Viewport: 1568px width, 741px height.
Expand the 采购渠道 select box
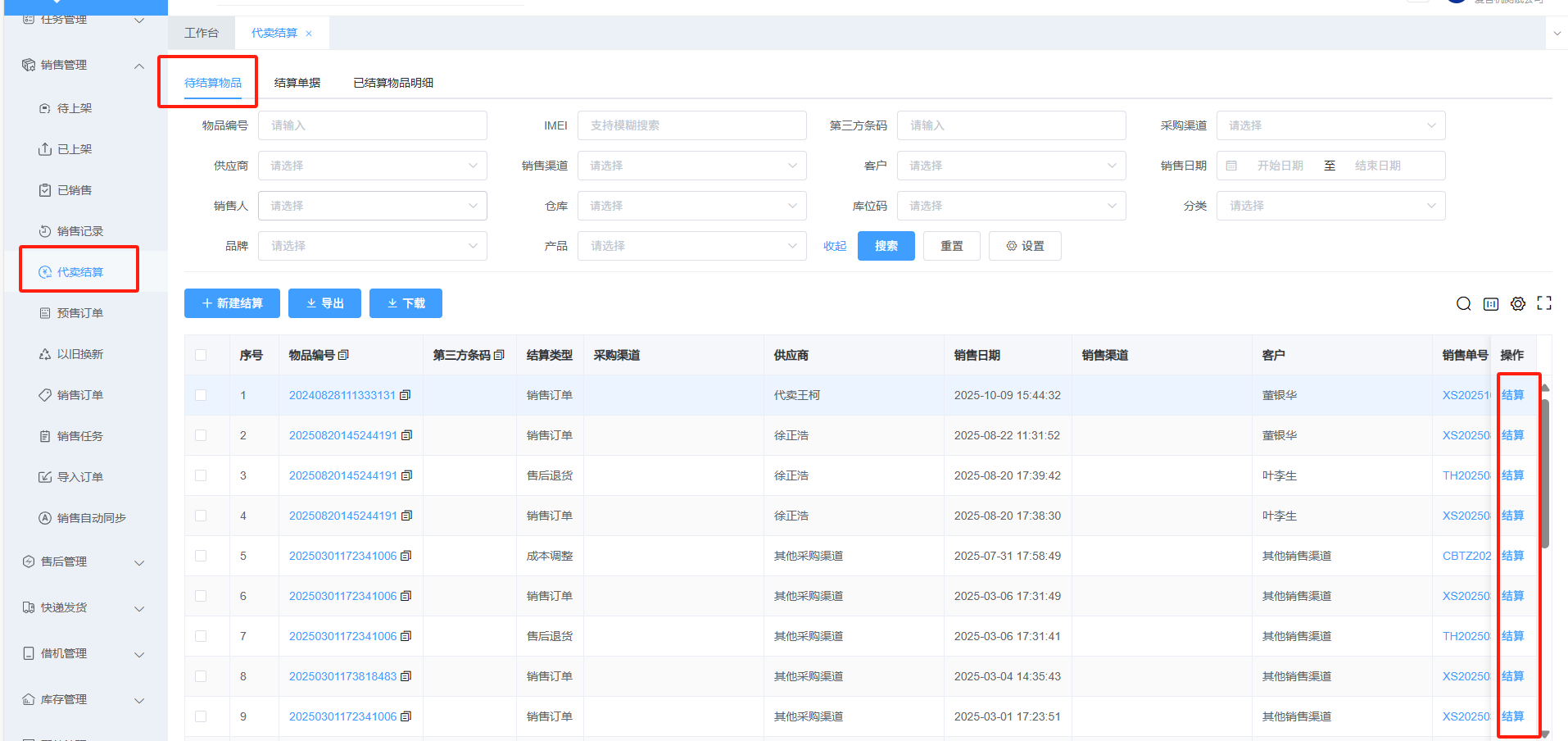click(1330, 125)
